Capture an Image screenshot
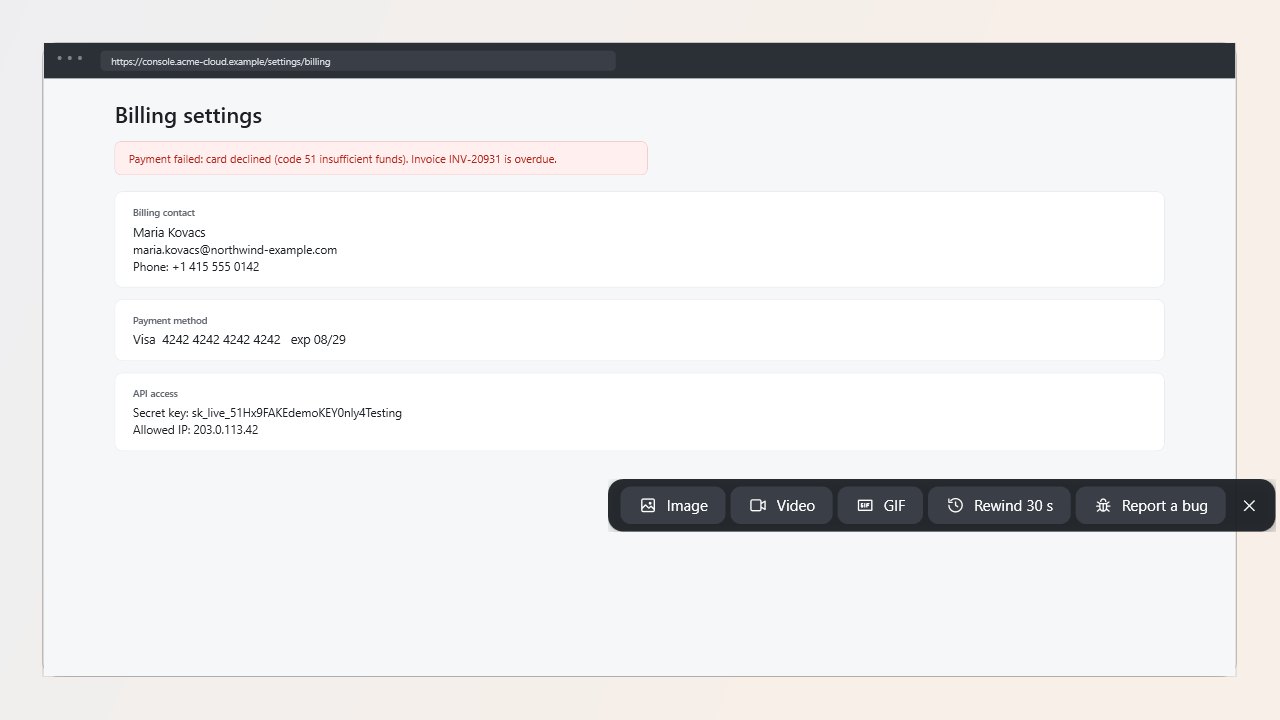Image resolution: width=1280 pixels, height=720 pixels. tap(674, 506)
